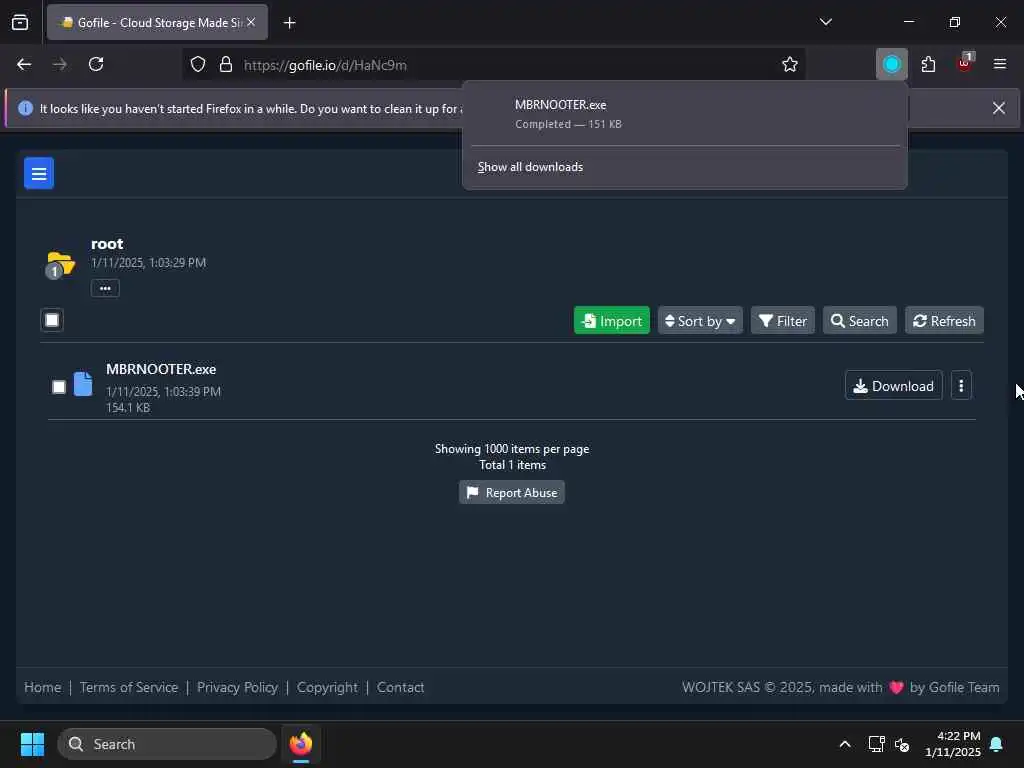Switch to the Gofile - Cloud Storage tab
Image resolution: width=1024 pixels, height=768 pixels.
coord(157,22)
